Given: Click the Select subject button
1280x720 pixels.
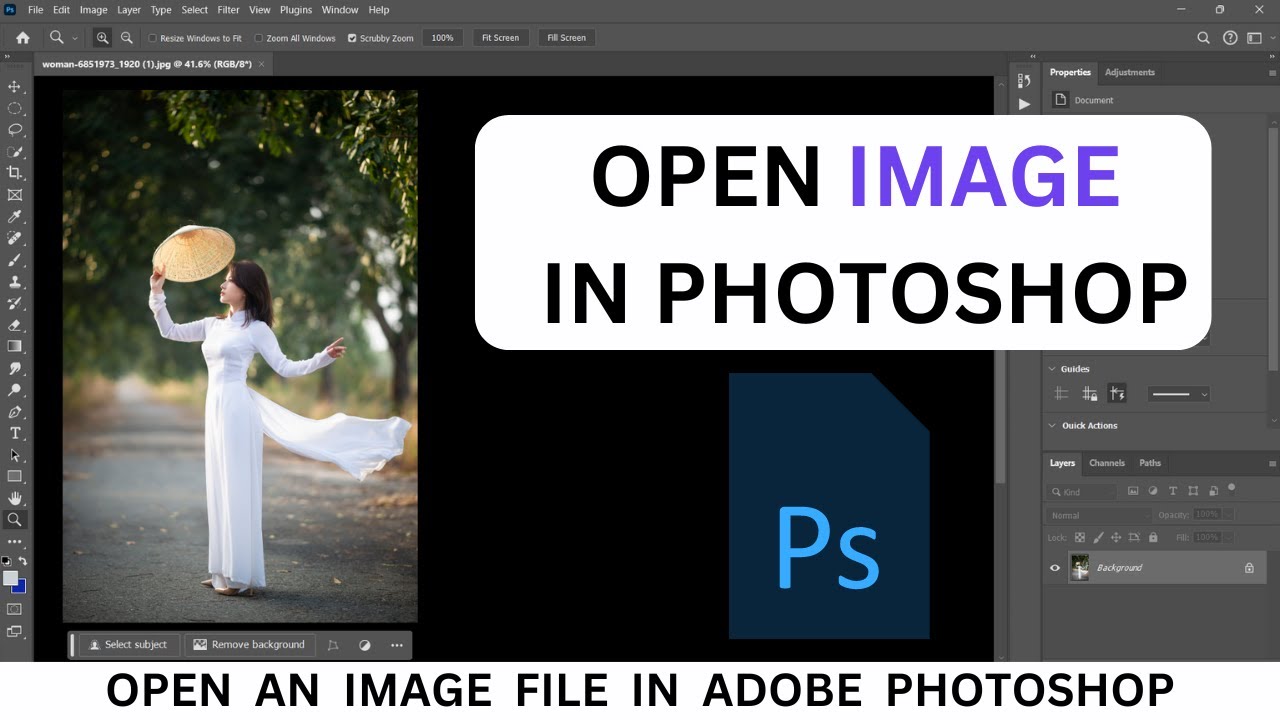Looking at the screenshot, I should 129,645.
